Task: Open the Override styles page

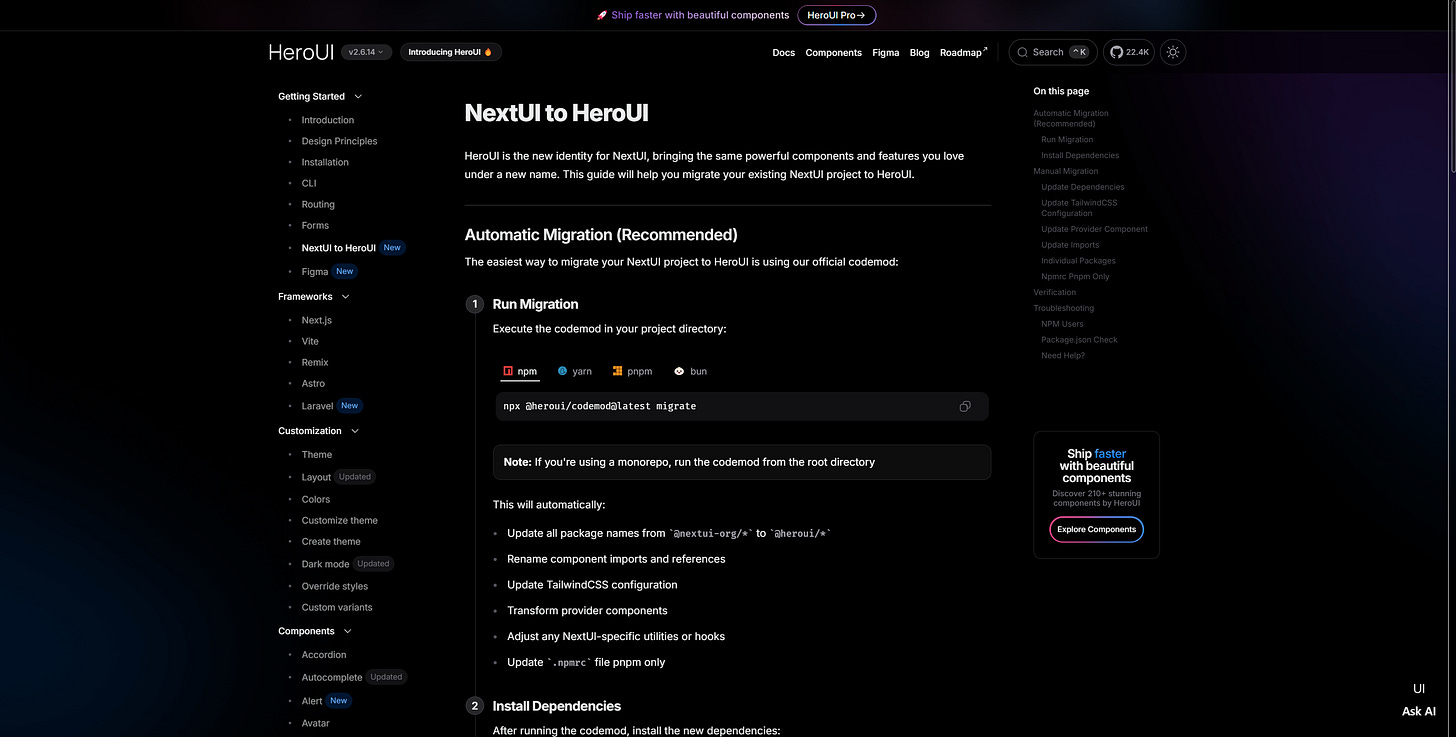Action: (335, 586)
